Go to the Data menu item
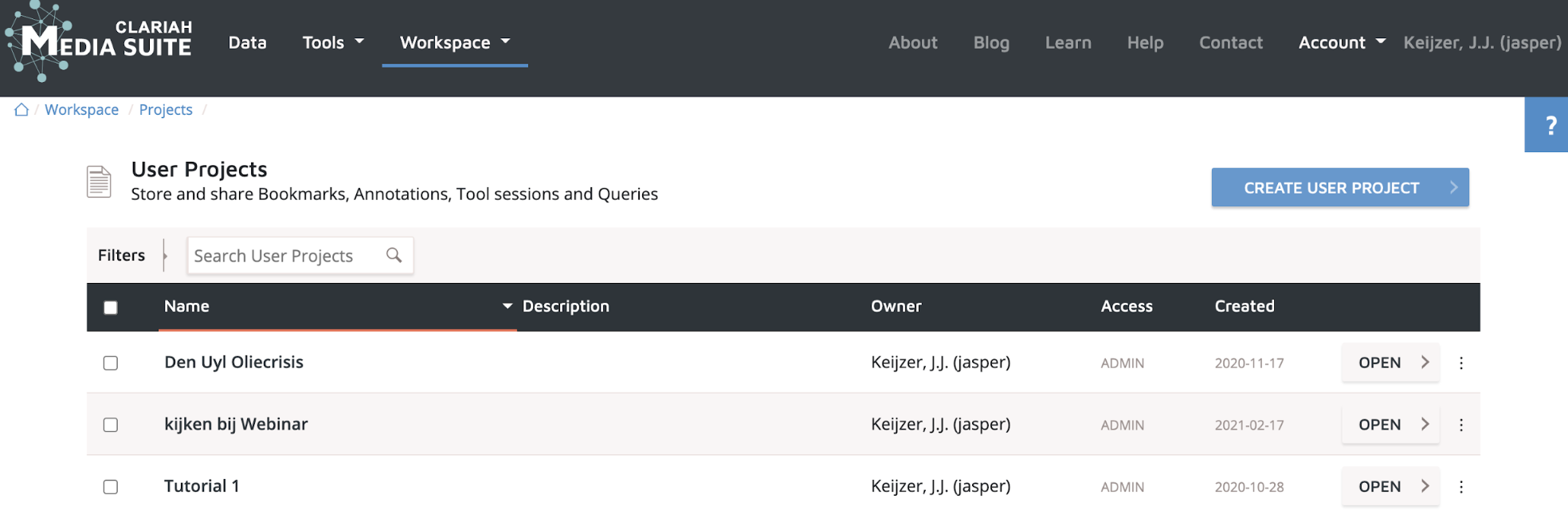 click(x=247, y=43)
